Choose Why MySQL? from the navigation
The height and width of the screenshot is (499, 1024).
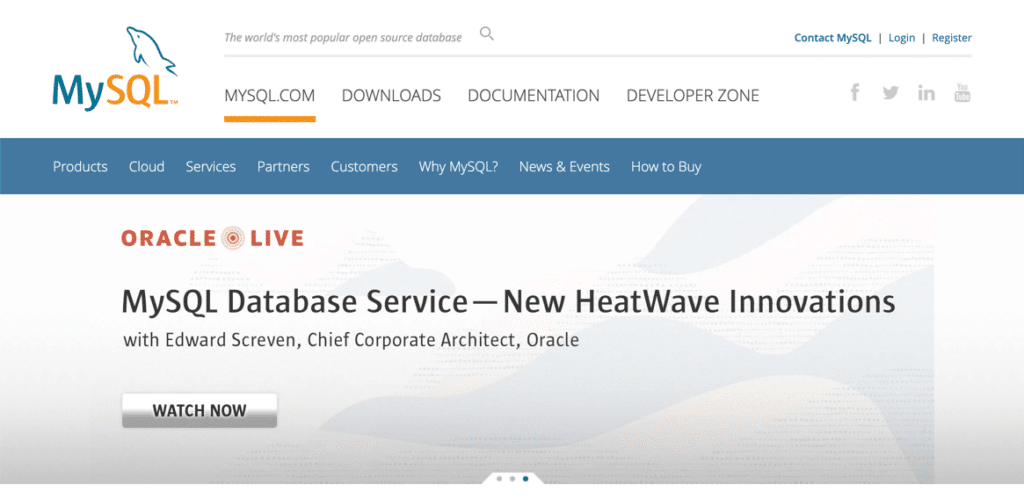click(458, 167)
